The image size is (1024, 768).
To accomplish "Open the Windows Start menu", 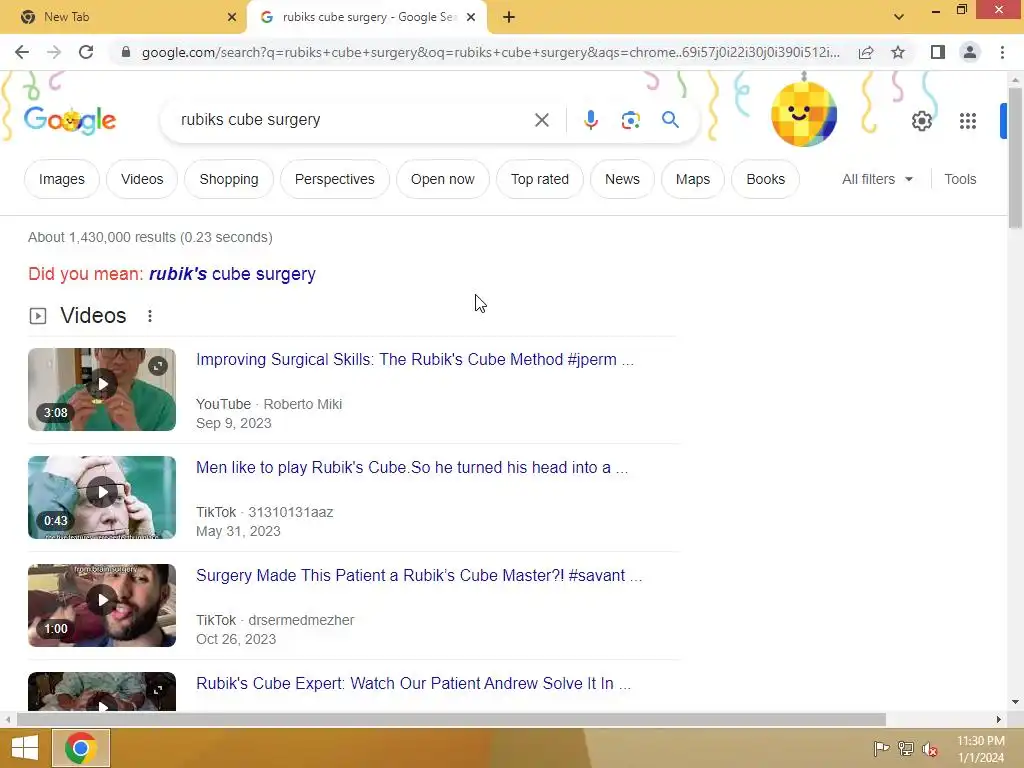I will tap(25, 748).
